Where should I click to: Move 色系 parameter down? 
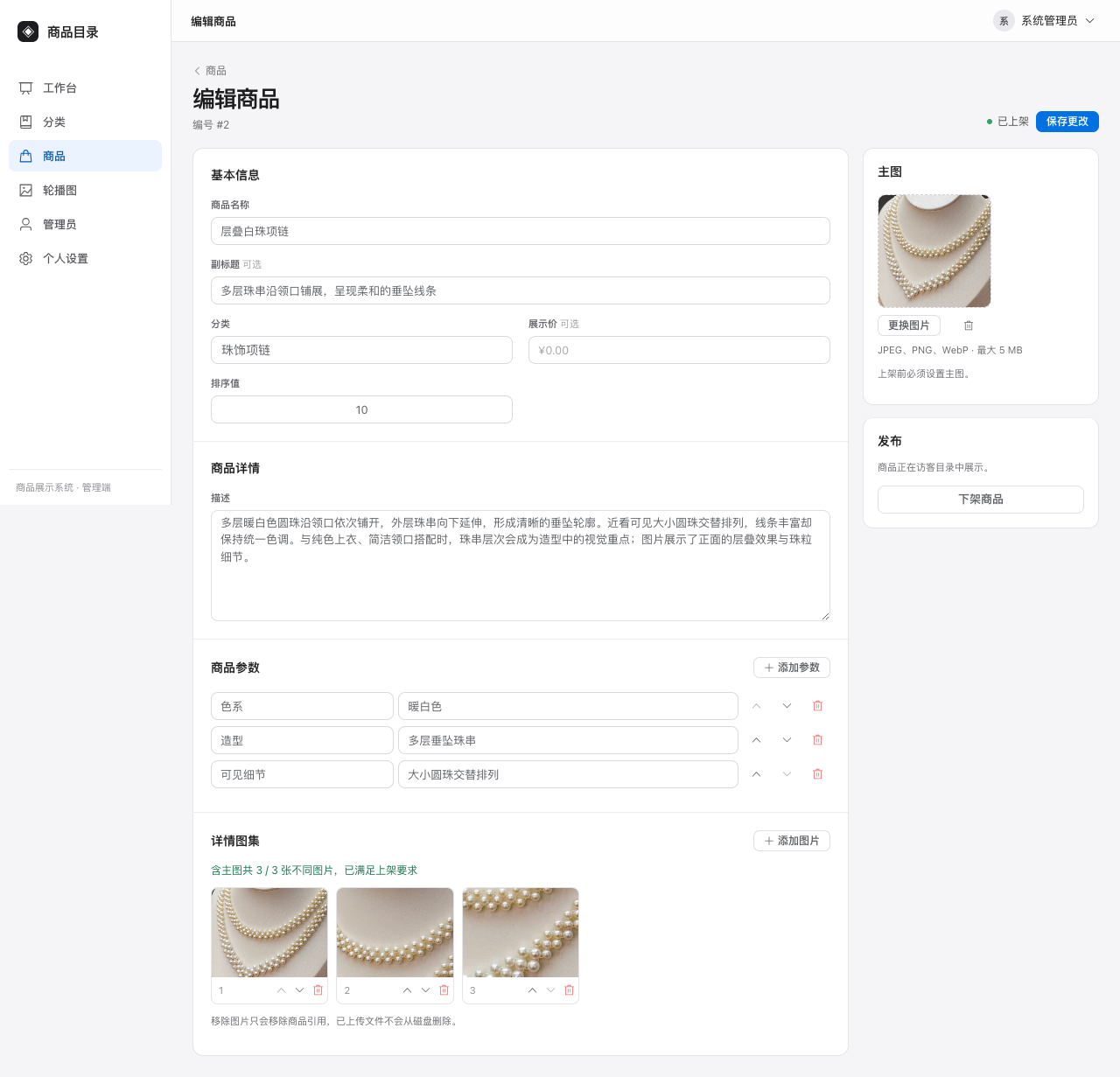point(787,706)
